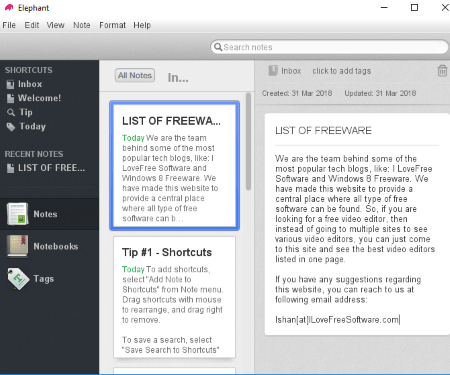Viewport: 450px width, 375px height.
Task: Open the View menu
Action: point(55,25)
